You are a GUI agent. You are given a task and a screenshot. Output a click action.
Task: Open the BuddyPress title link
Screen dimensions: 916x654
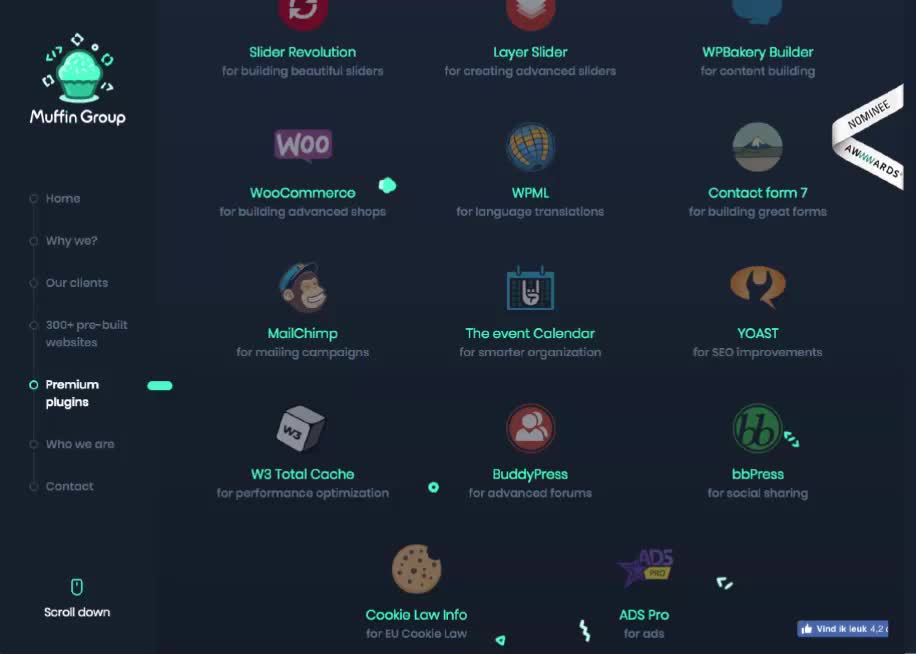(530, 474)
